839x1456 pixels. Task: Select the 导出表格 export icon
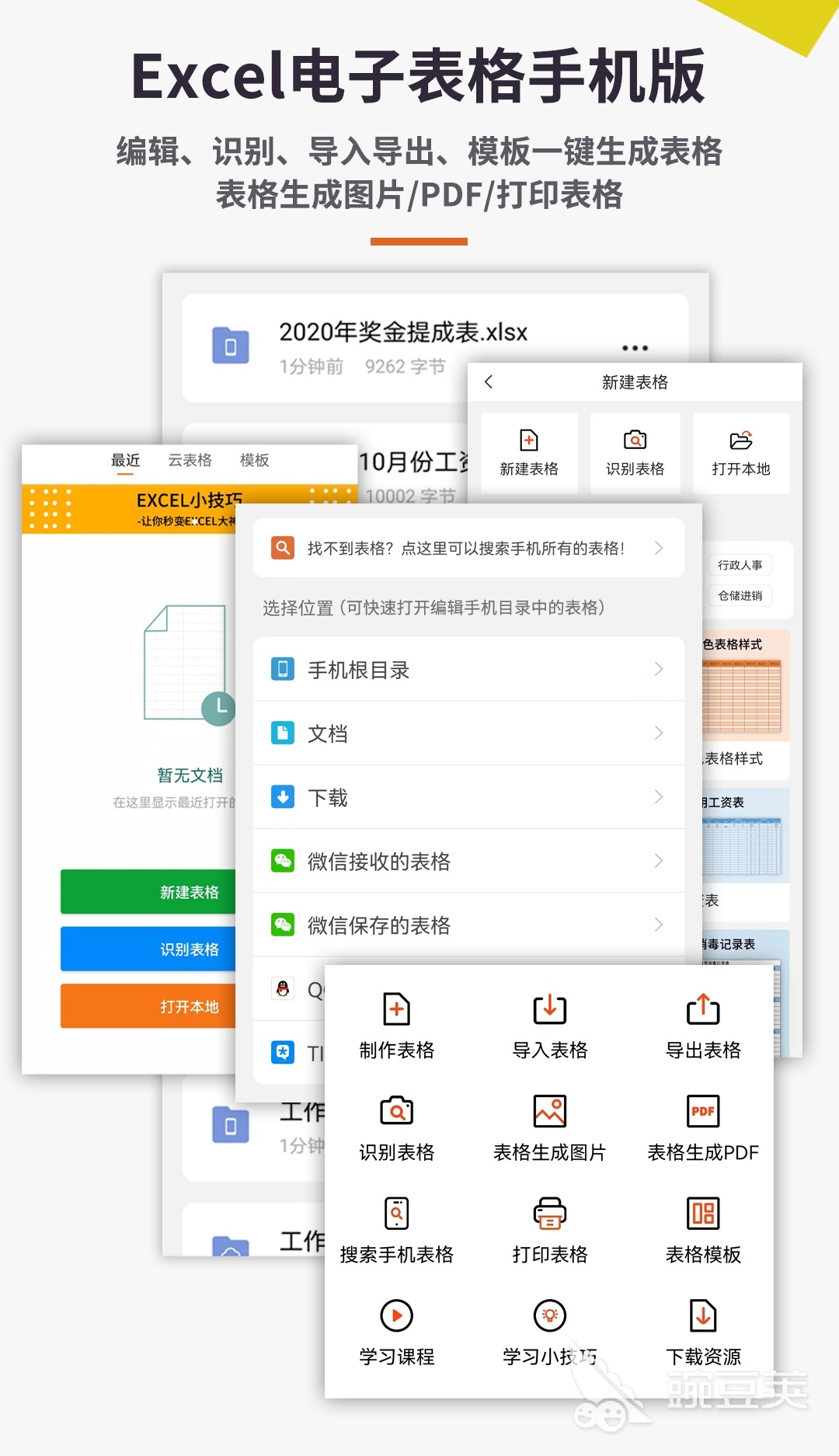[703, 1008]
